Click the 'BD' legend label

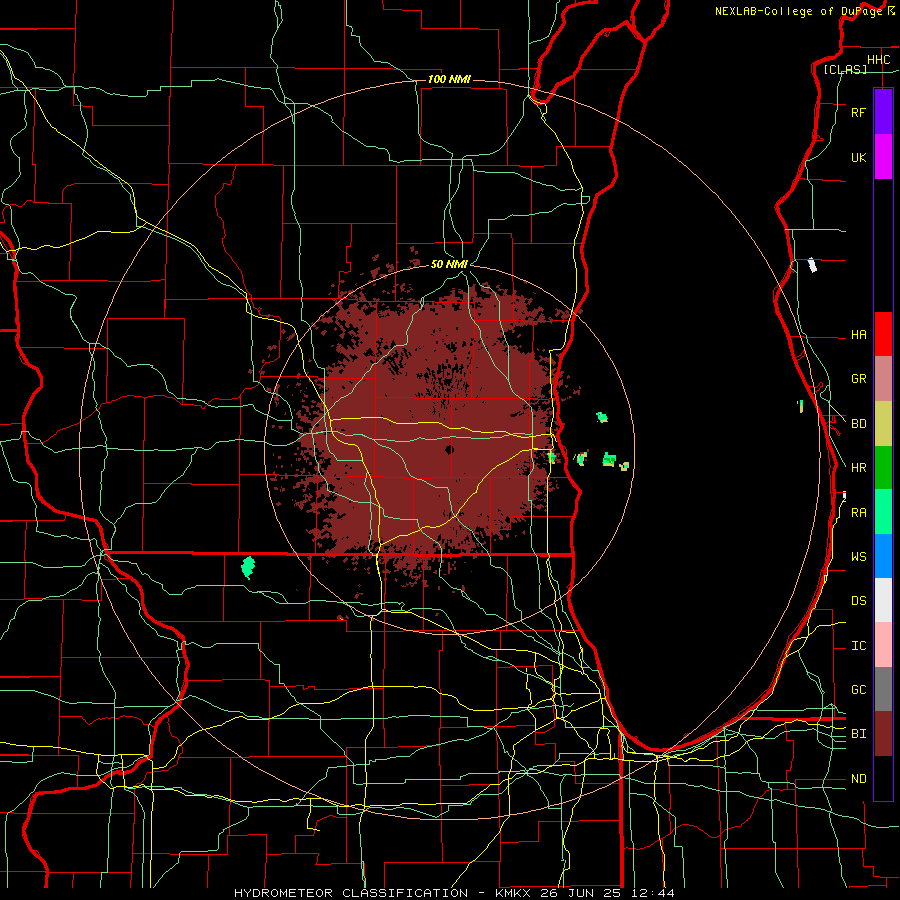click(858, 424)
